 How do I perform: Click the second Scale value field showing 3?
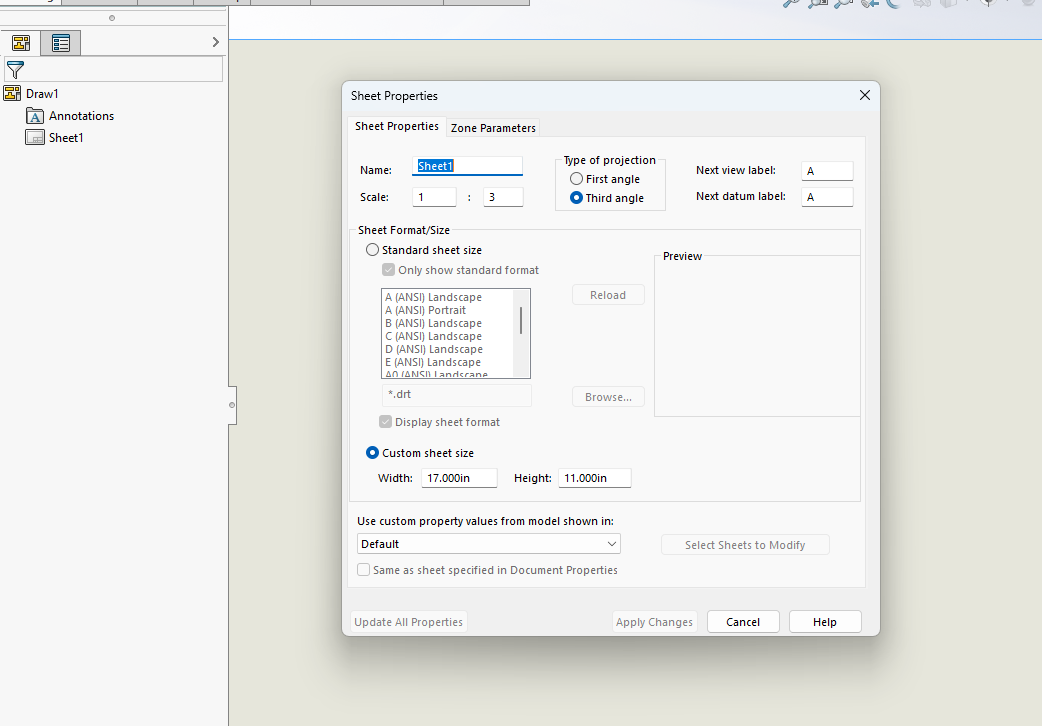[x=503, y=197]
